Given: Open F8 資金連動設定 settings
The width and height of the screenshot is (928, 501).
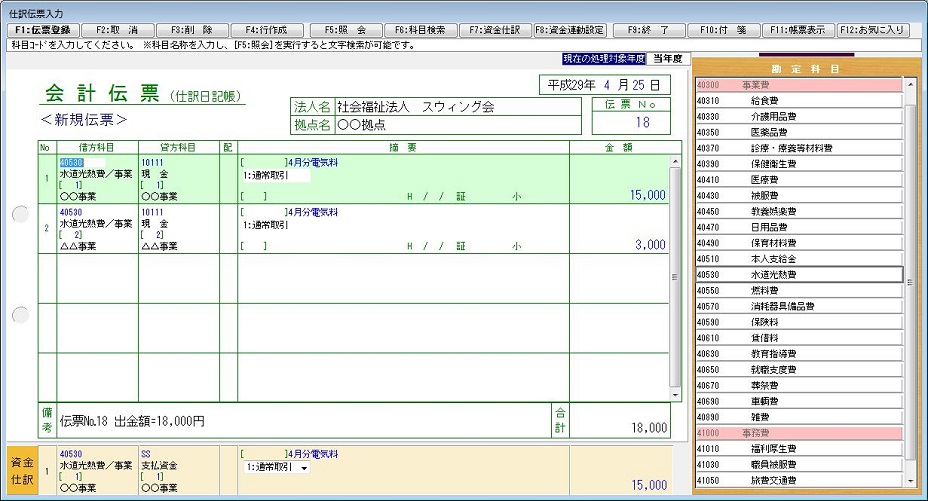Looking at the screenshot, I should coord(570,30).
